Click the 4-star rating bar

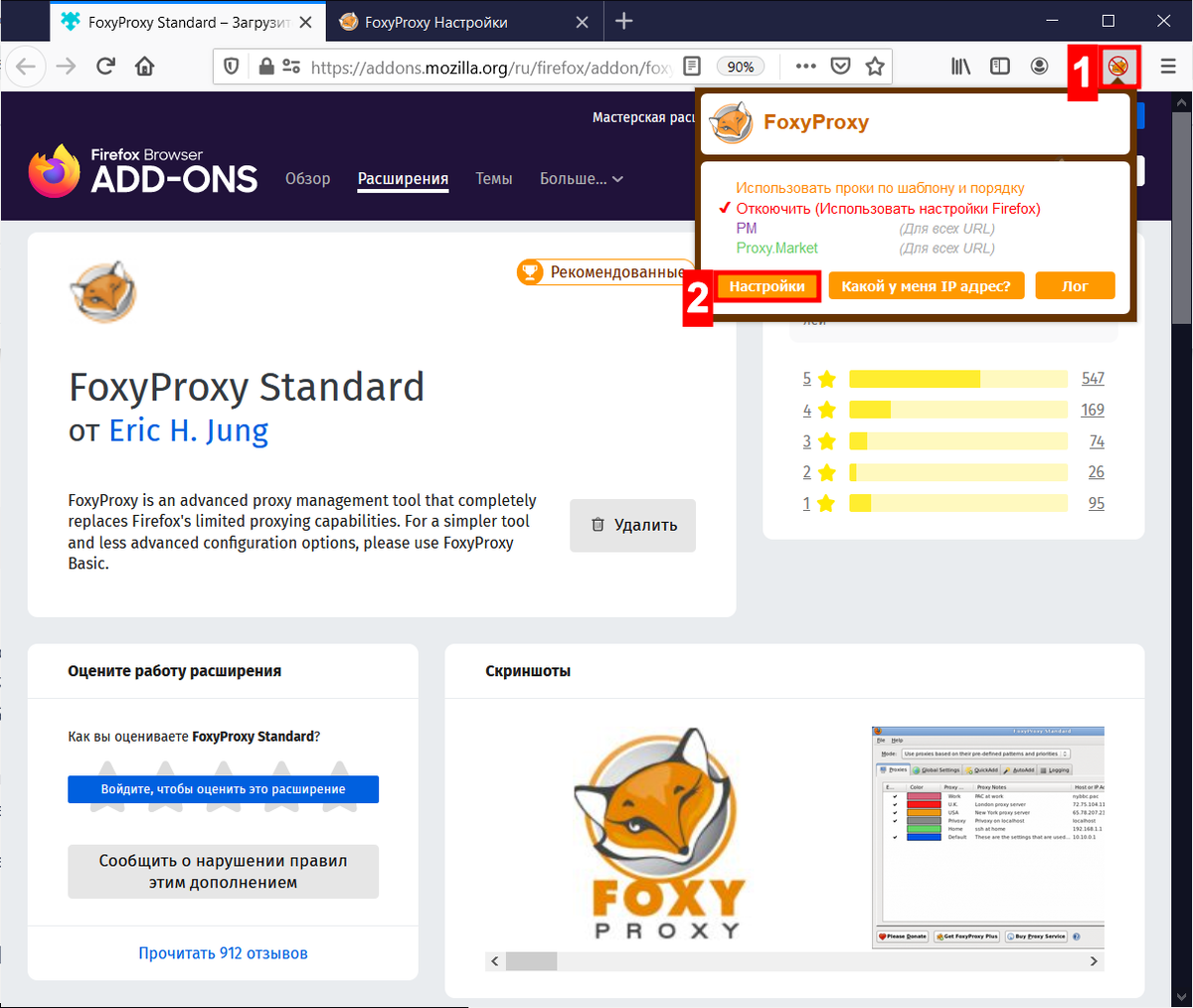tap(958, 410)
